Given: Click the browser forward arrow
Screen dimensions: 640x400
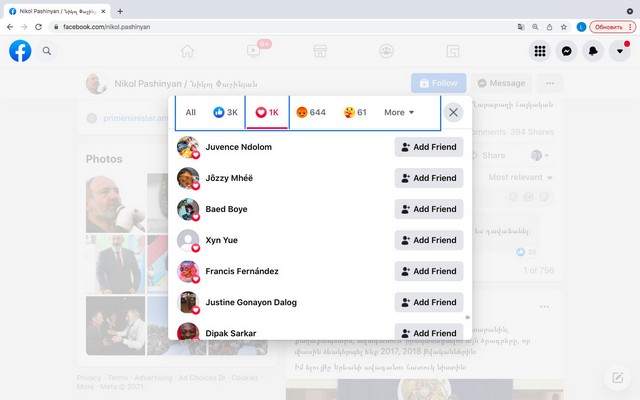Looking at the screenshot, I should [24, 27].
